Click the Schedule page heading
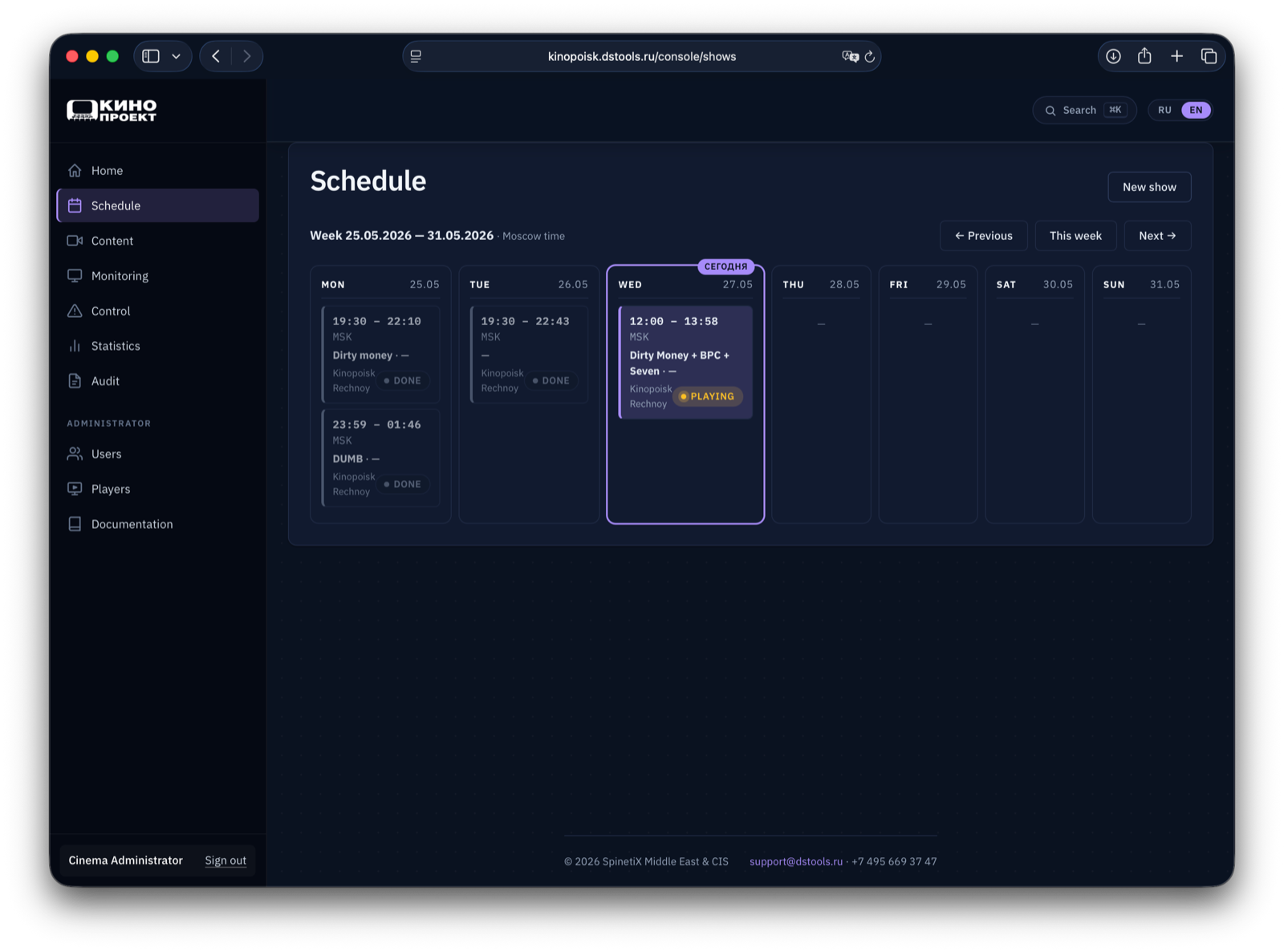The height and width of the screenshot is (952, 1284). click(x=368, y=181)
